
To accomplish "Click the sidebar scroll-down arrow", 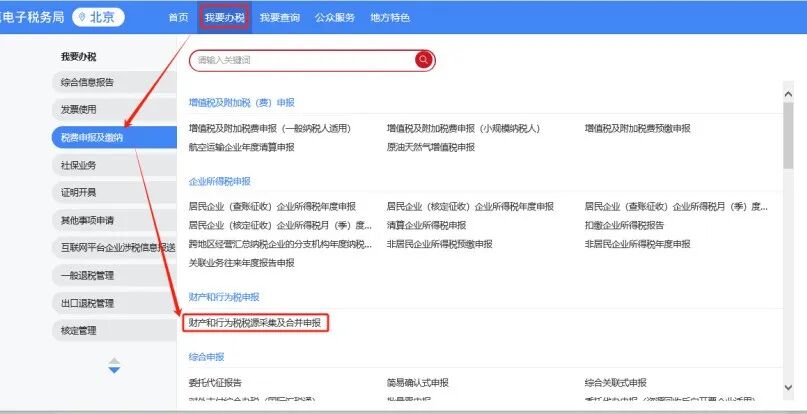I will 114,371.
